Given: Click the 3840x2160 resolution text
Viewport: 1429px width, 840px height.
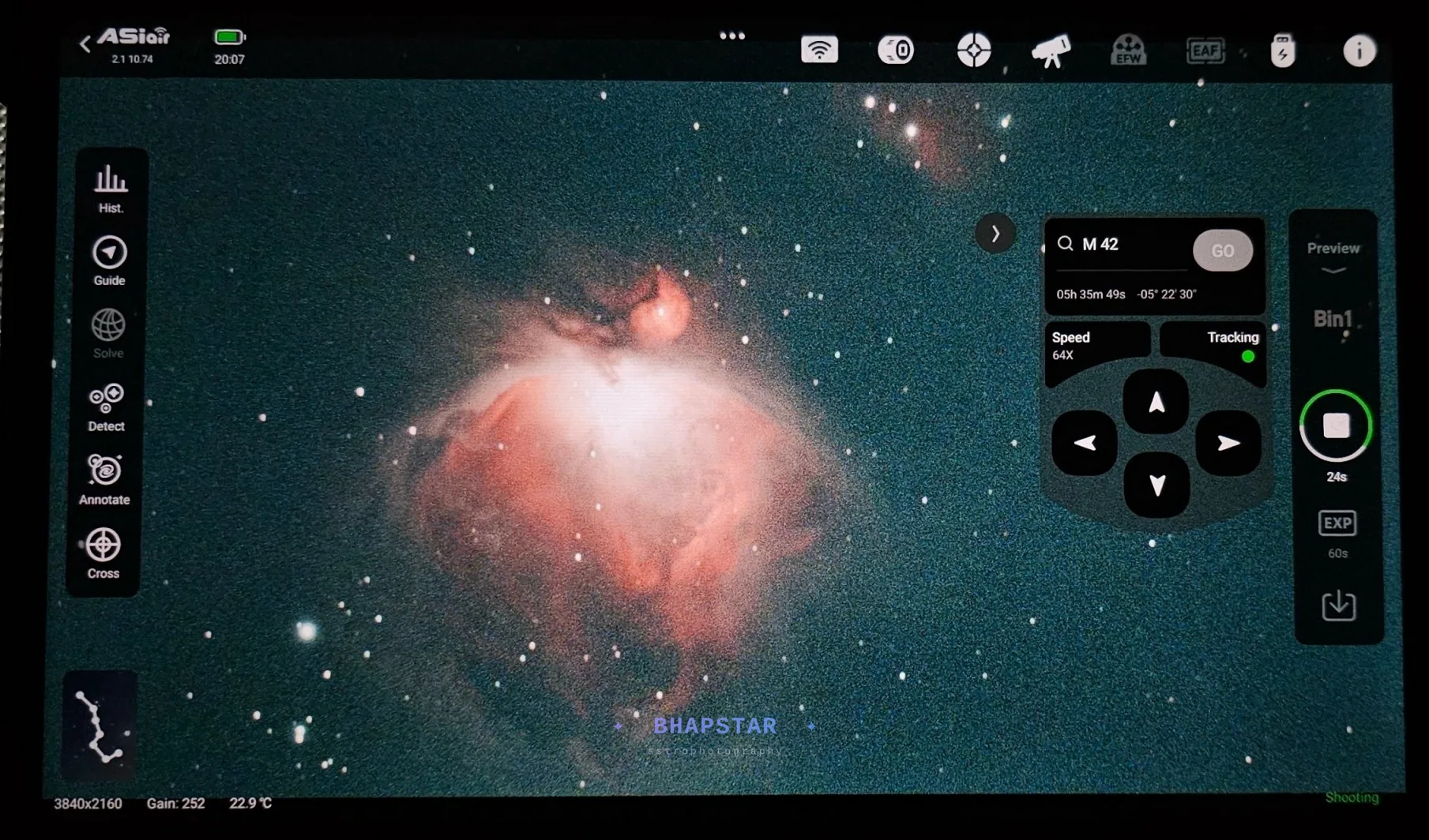Looking at the screenshot, I should tap(88, 804).
